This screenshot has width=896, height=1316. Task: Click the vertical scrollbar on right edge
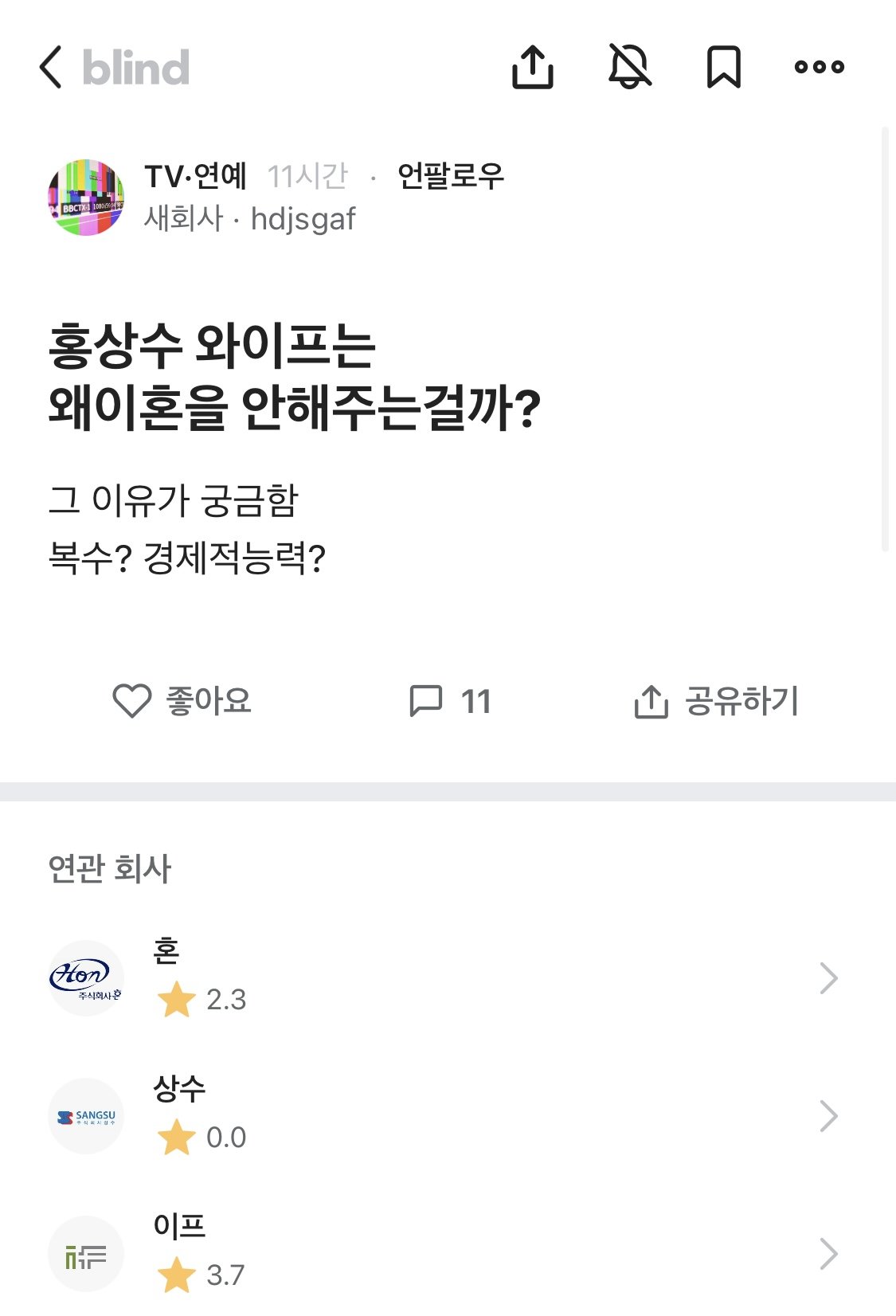click(885, 339)
